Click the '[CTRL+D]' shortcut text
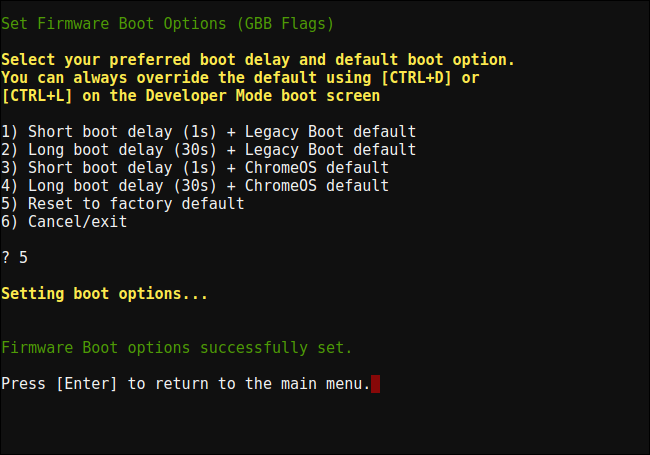Screen dimensions: 650x455 (416, 78)
